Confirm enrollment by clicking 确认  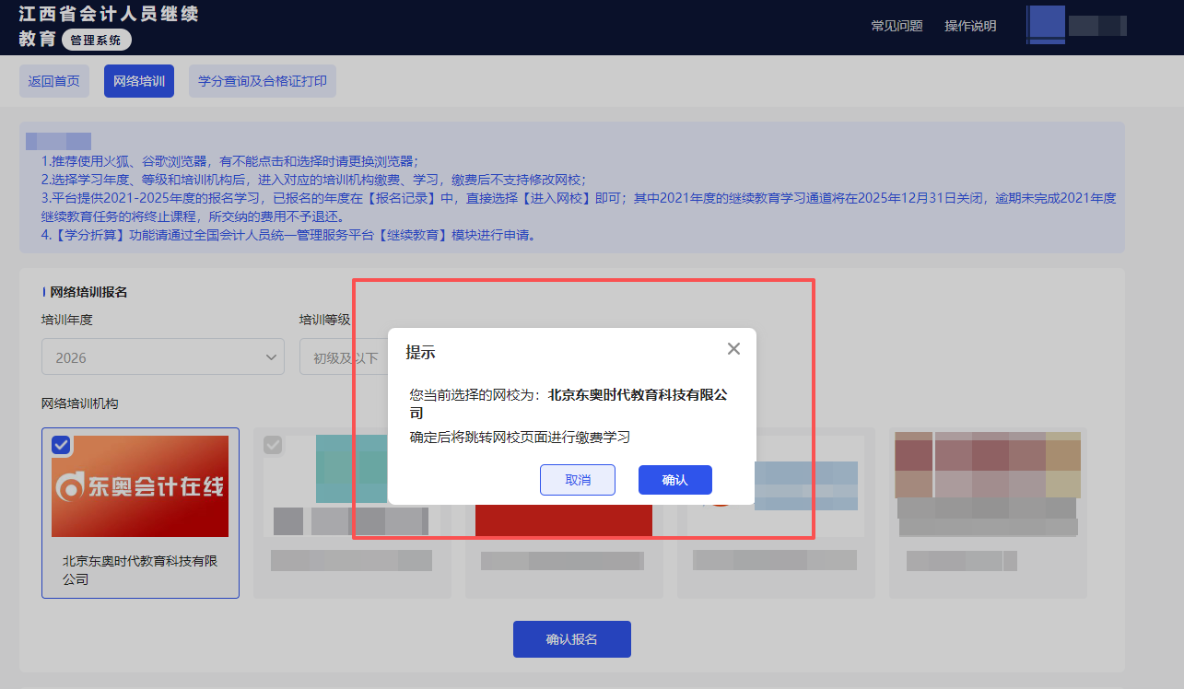tap(675, 480)
